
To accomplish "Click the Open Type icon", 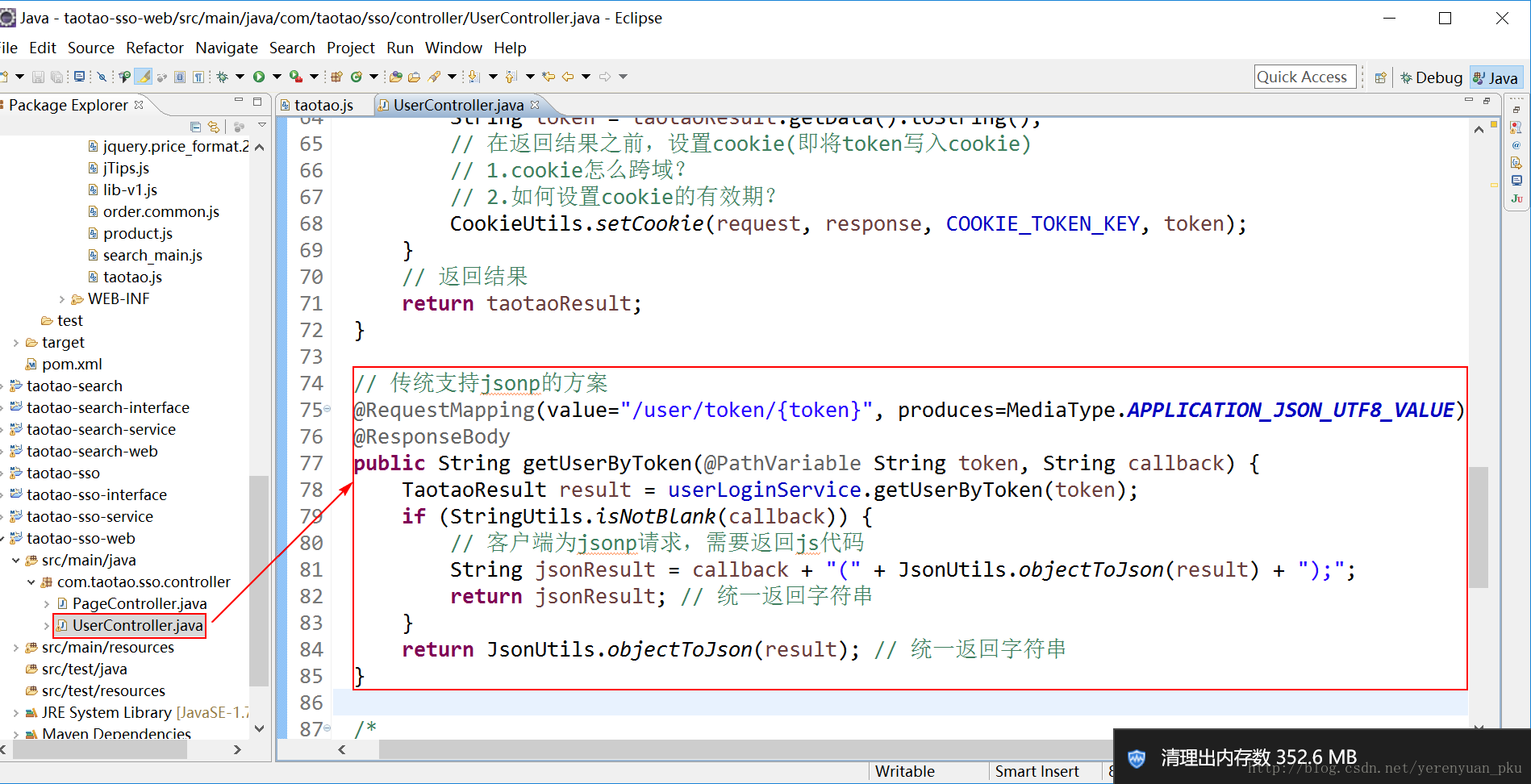I will coord(395,77).
